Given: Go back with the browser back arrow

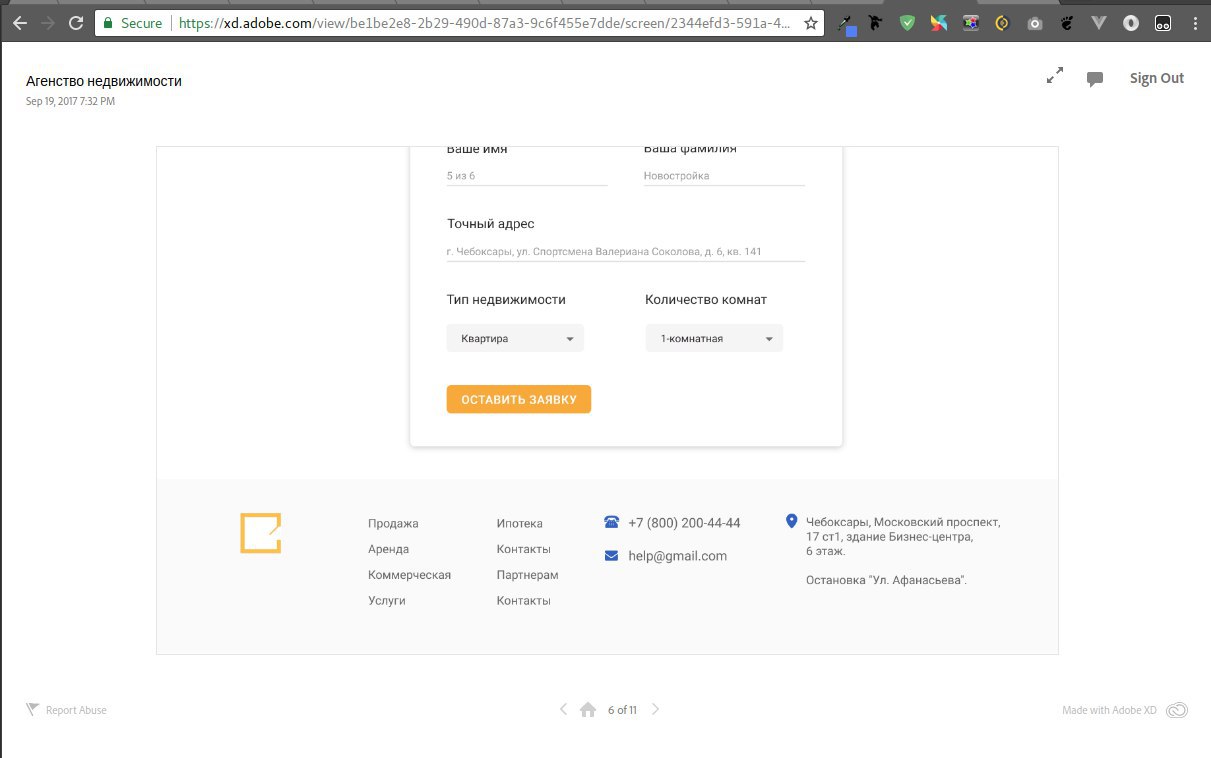Looking at the screenshot, I should 19,22.
